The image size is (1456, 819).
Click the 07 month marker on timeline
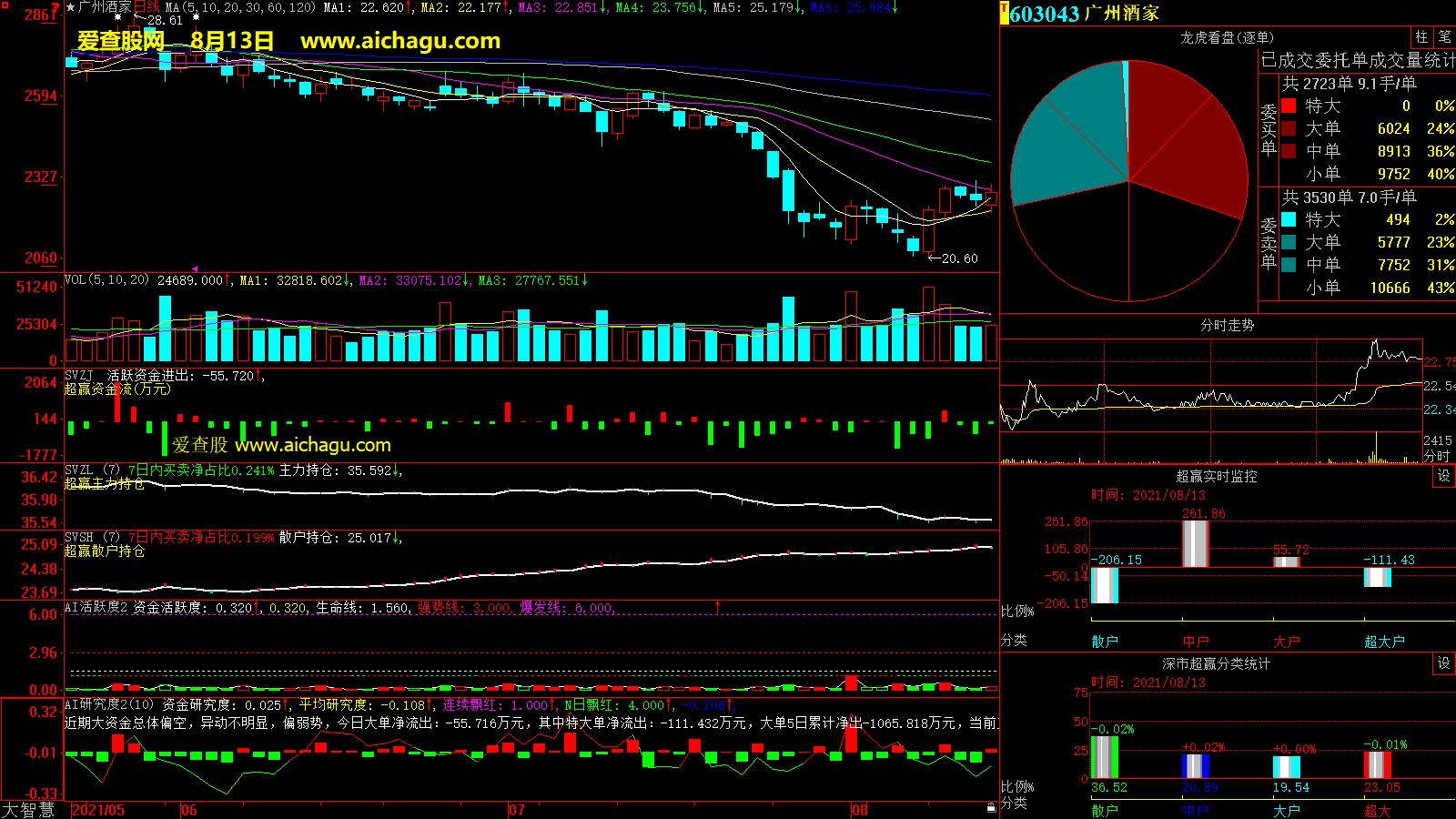click(x=516, y=810)
